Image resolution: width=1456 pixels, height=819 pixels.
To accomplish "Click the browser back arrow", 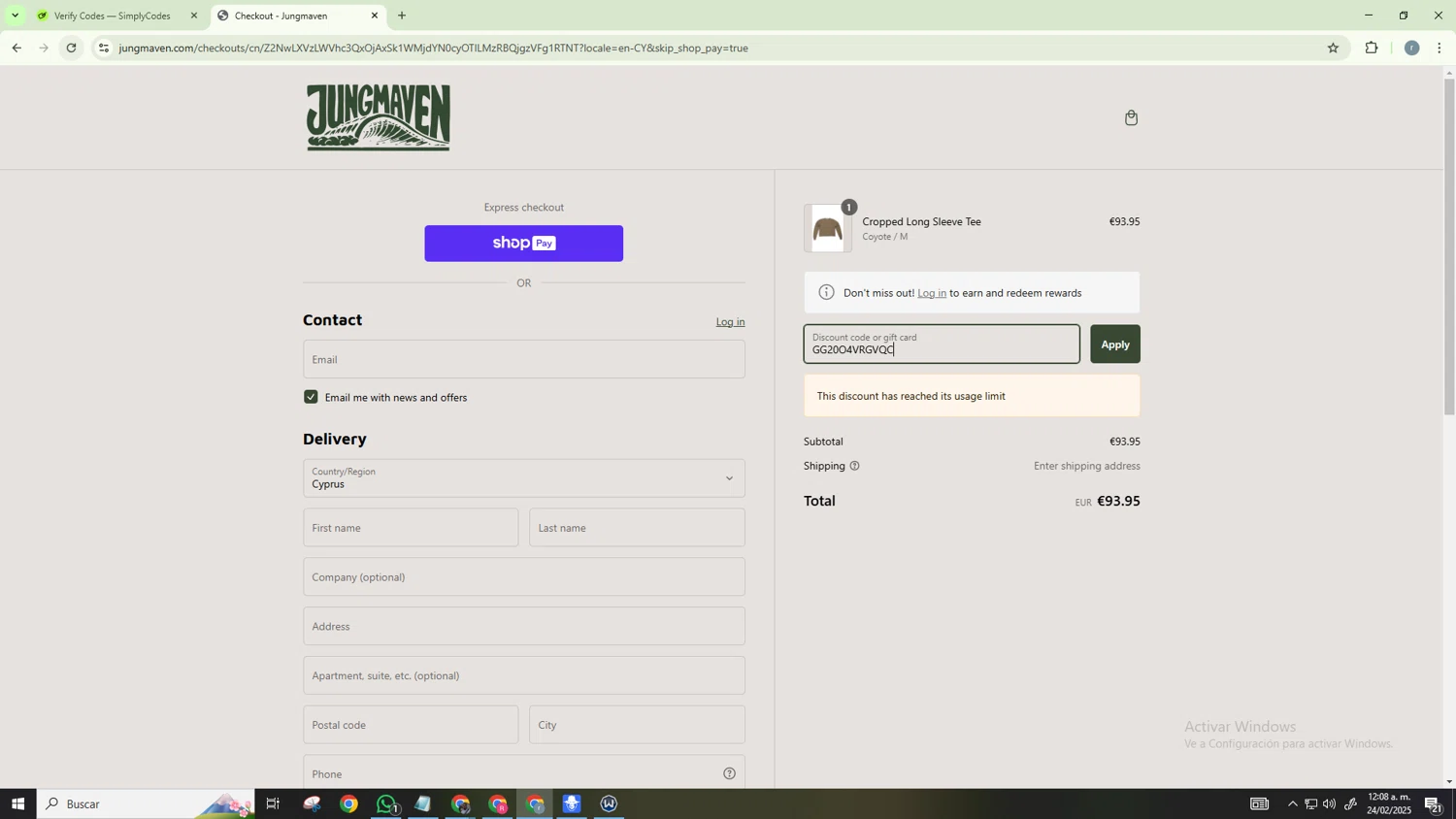I will click(17, 48).
